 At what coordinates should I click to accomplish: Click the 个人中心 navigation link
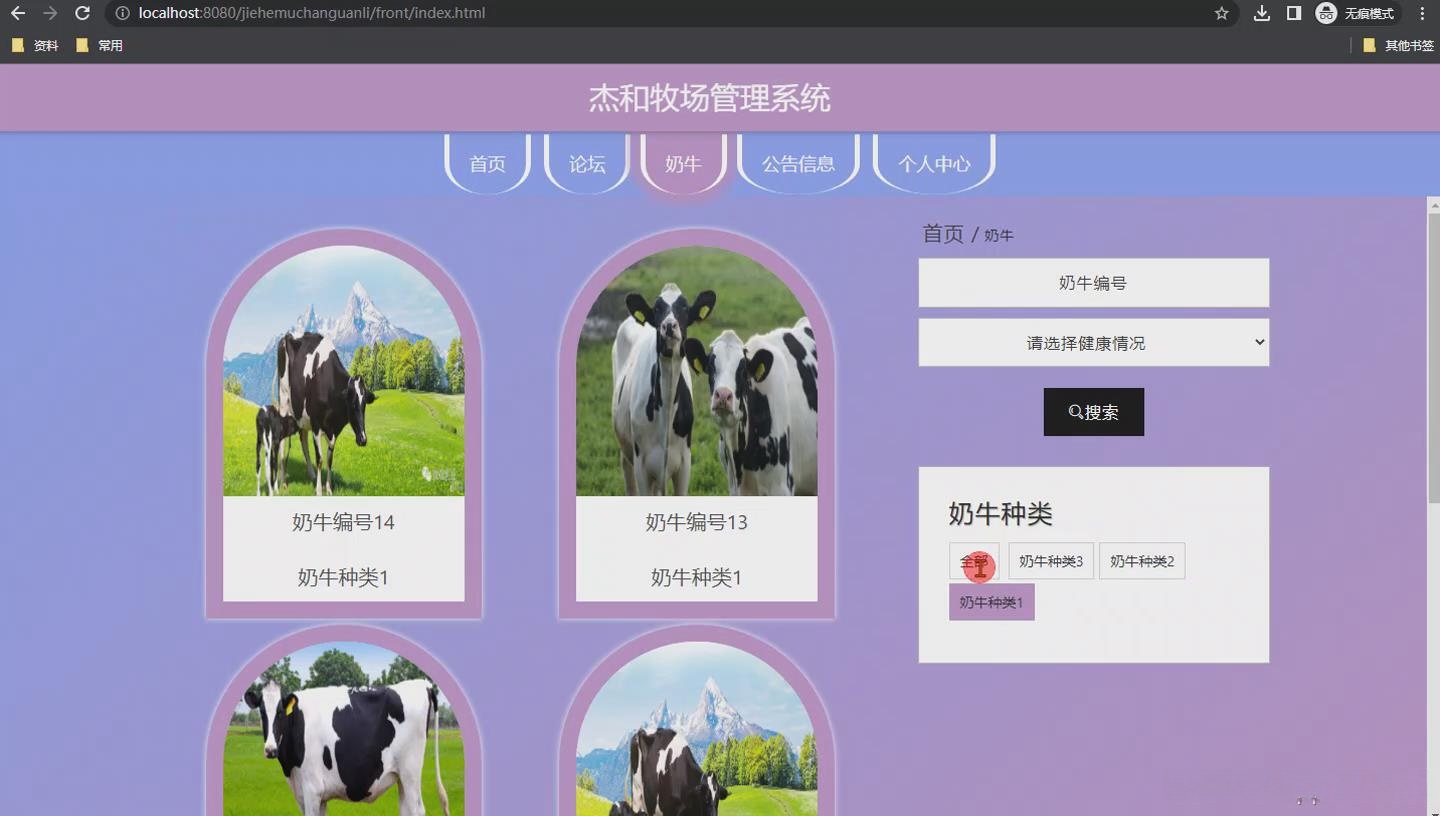(x=933, y=164)
